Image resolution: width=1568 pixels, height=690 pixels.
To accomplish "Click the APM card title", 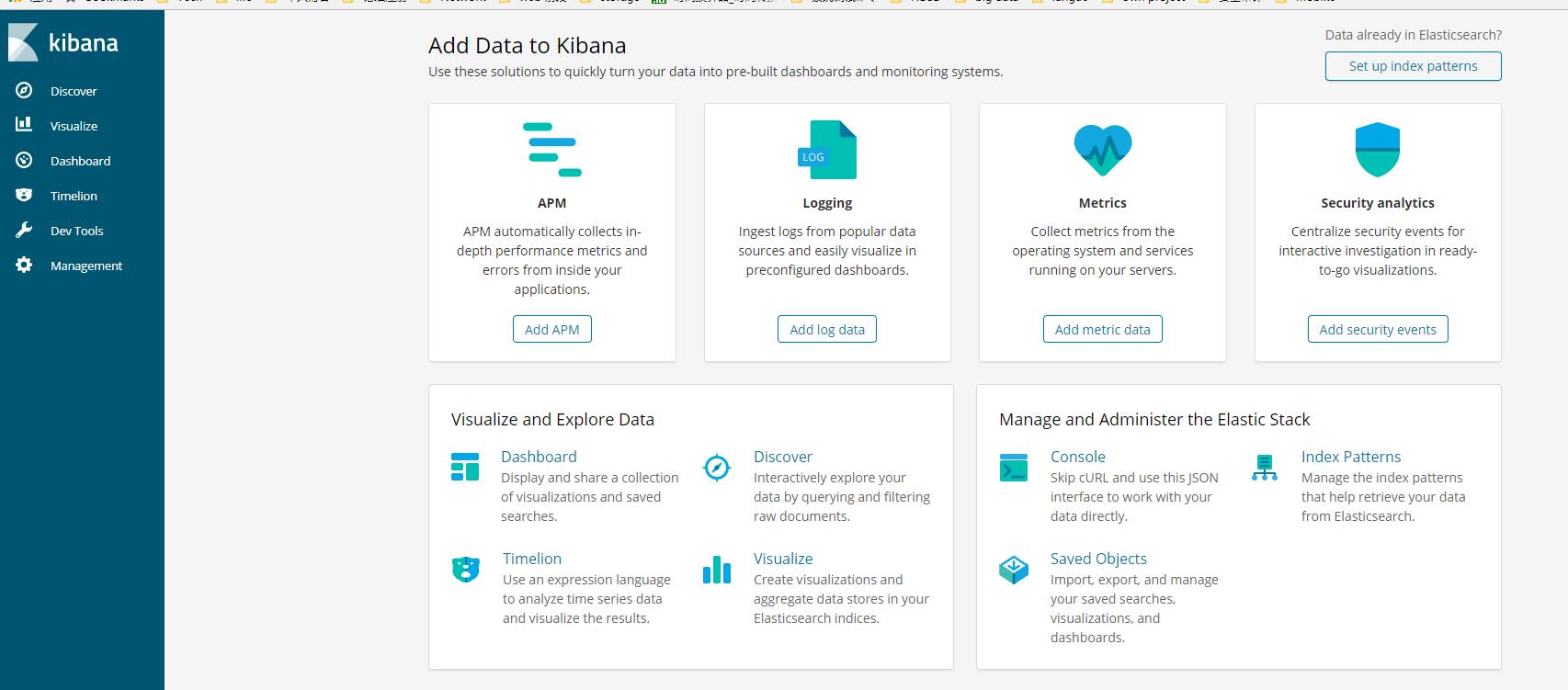I will 551,203.
